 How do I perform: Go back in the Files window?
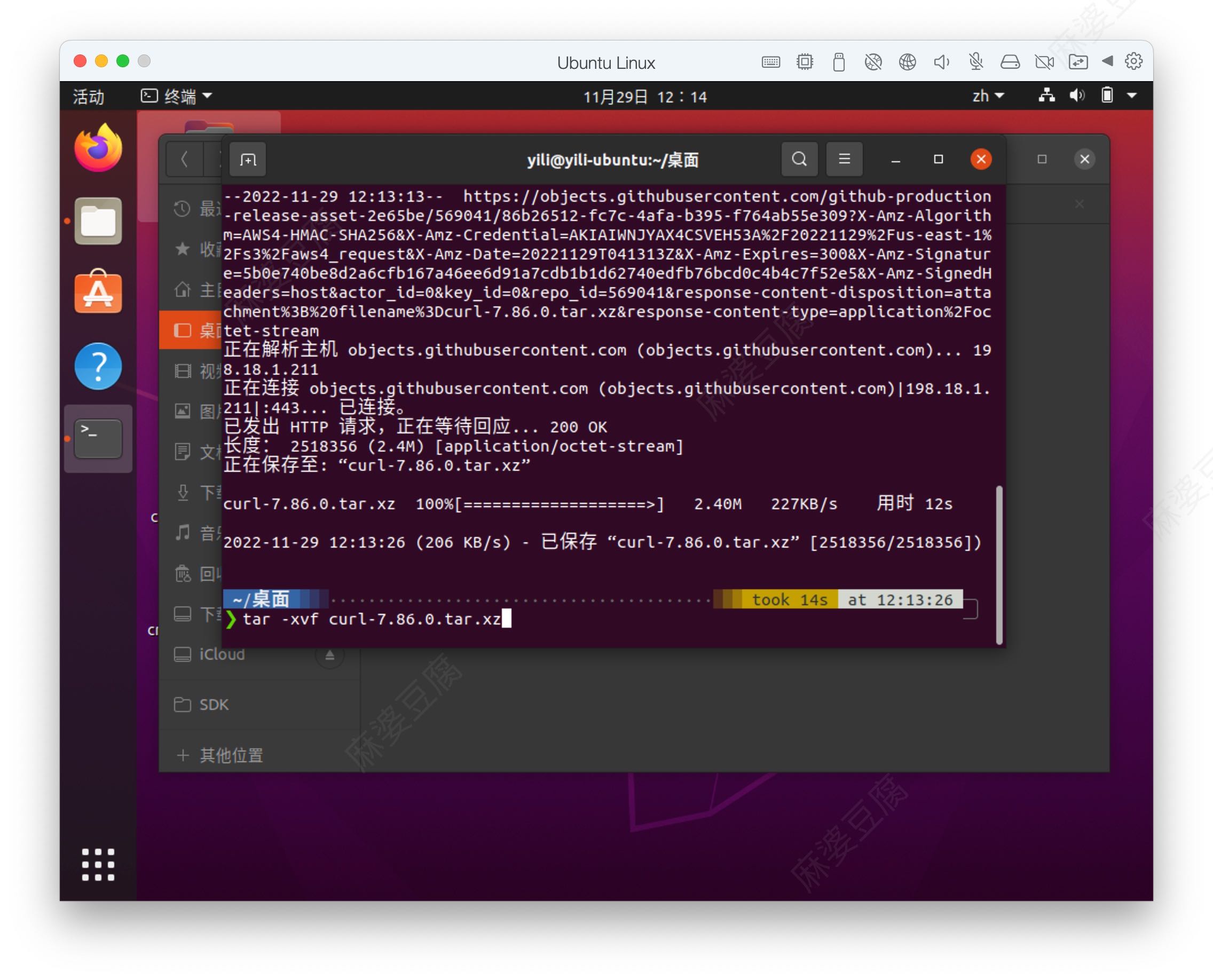pos(184,160)
